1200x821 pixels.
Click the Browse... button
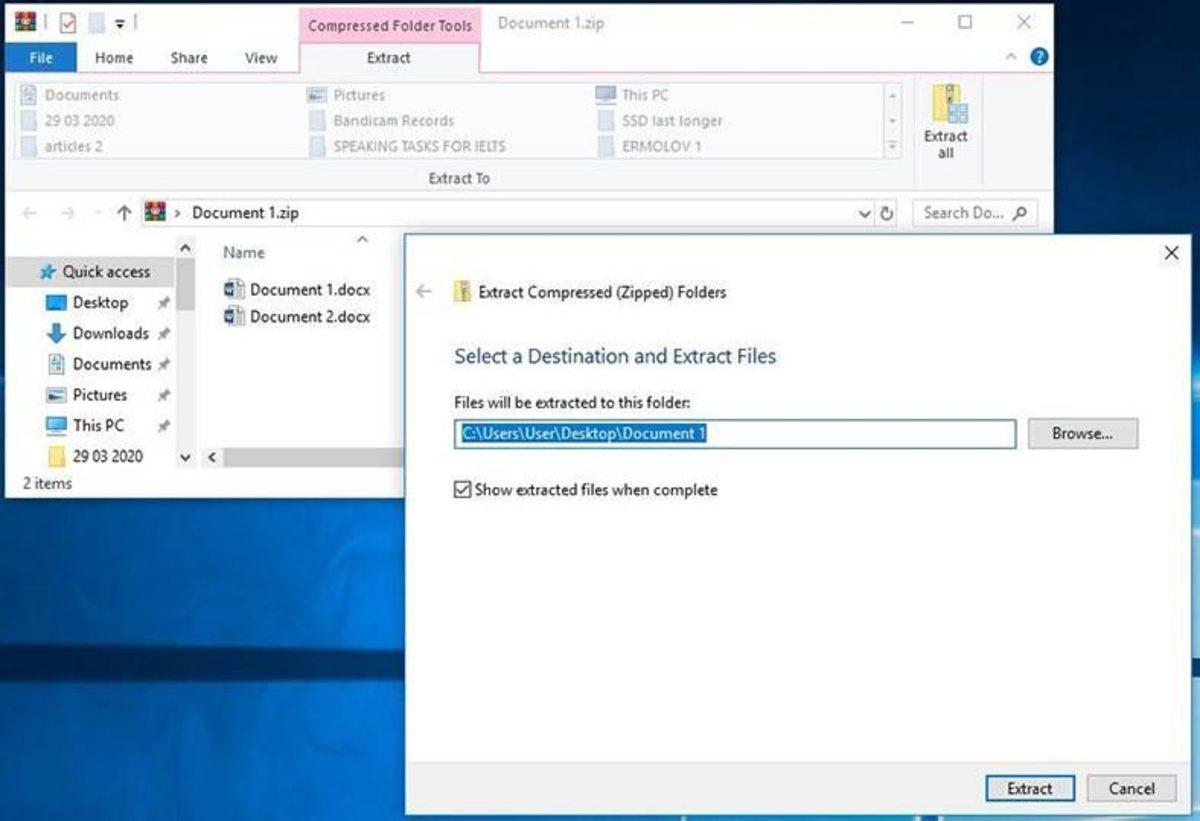pyautogui.click(x=1083, y=434)
